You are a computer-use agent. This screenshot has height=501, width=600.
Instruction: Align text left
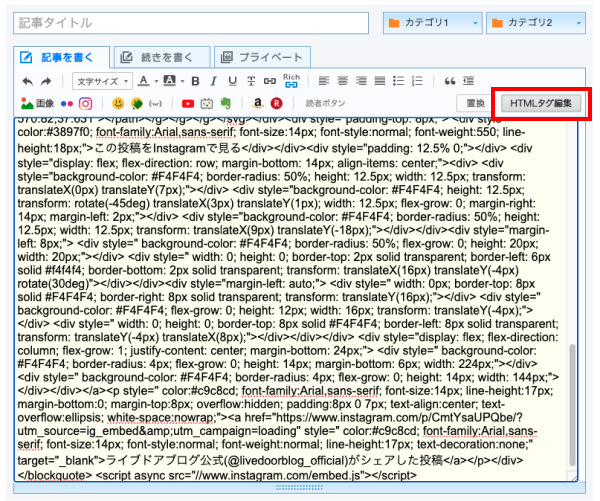[324, 81]
